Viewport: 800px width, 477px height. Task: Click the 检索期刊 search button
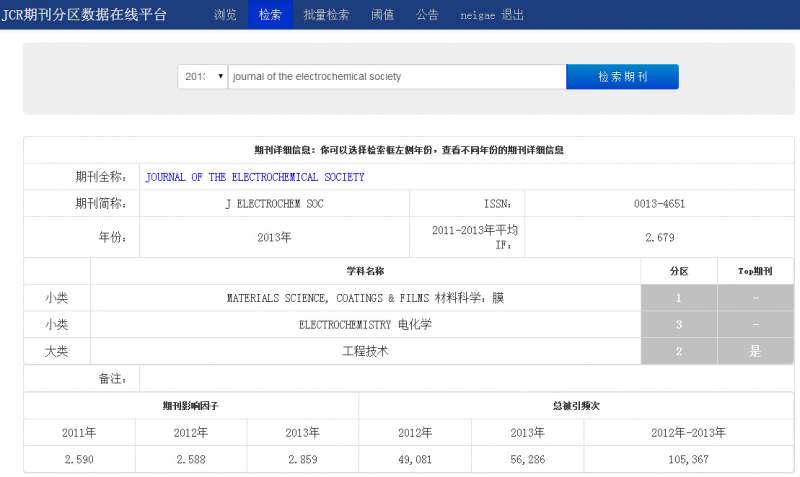[x=622, y=77]
